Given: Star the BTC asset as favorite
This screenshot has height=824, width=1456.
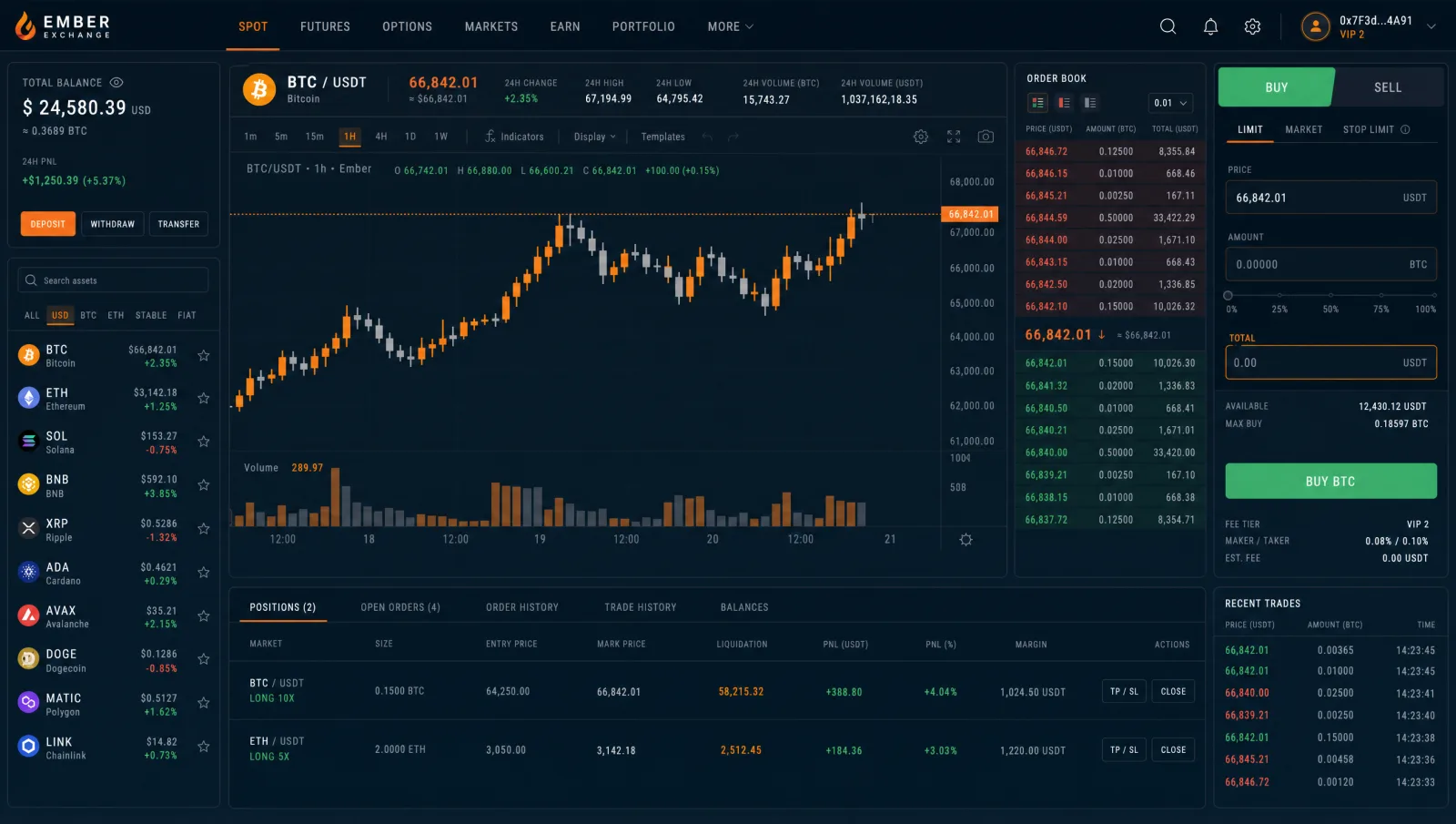Looking at the screenshot, I should tap(204, 355).
